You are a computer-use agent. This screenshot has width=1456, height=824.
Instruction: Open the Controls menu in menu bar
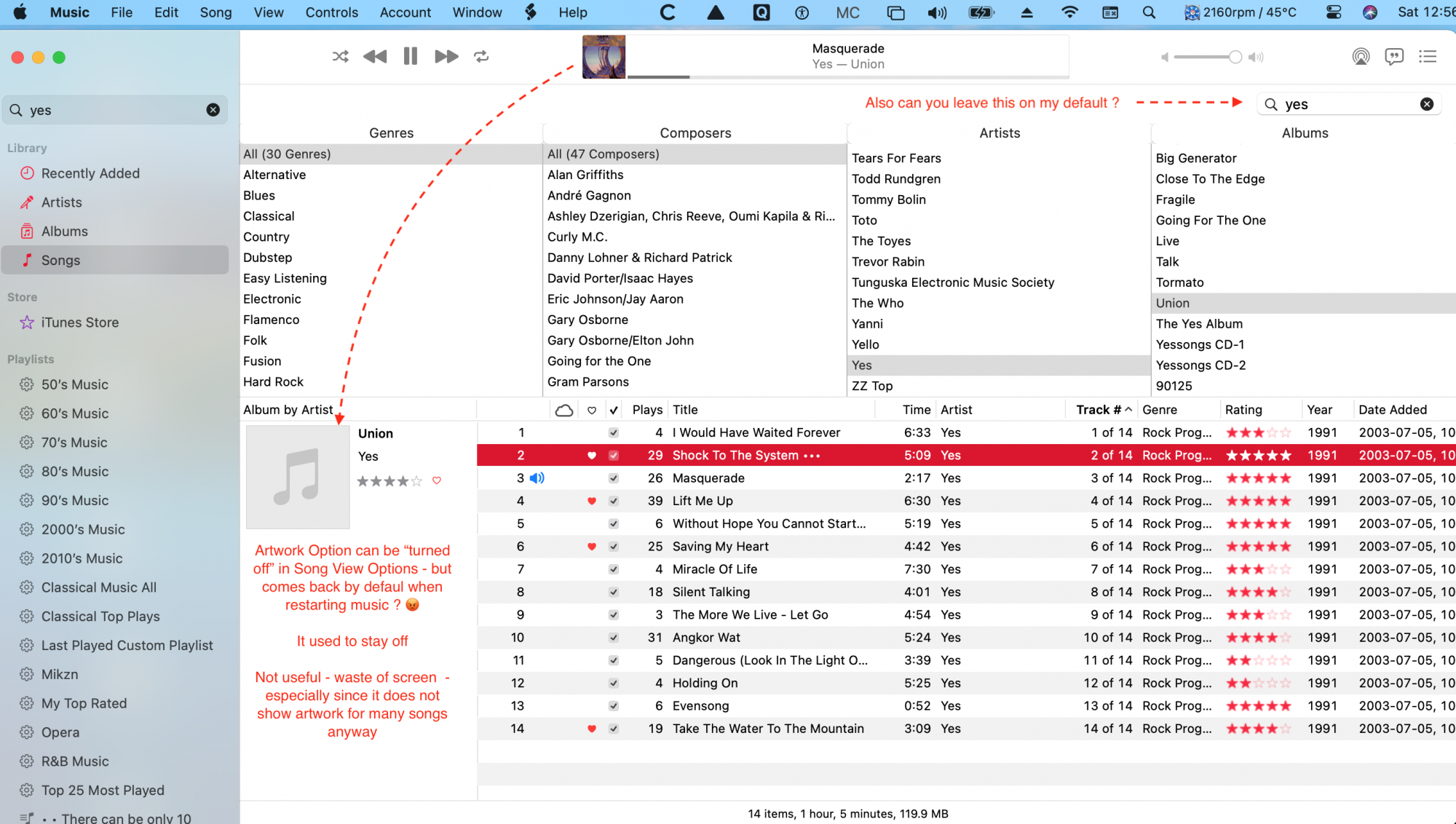pos(332,12)
